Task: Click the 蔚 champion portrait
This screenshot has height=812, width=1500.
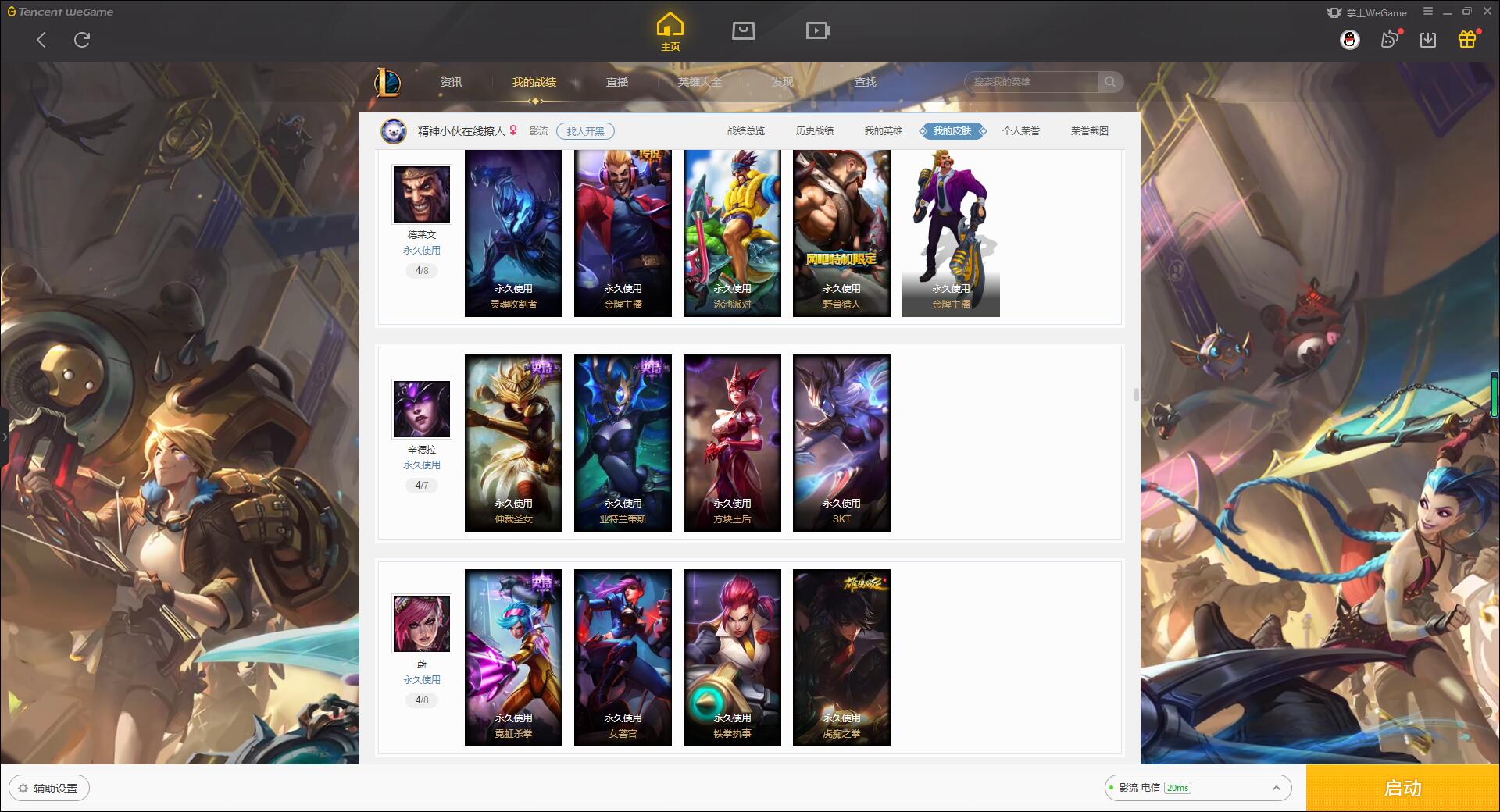Action: point(422,624)
